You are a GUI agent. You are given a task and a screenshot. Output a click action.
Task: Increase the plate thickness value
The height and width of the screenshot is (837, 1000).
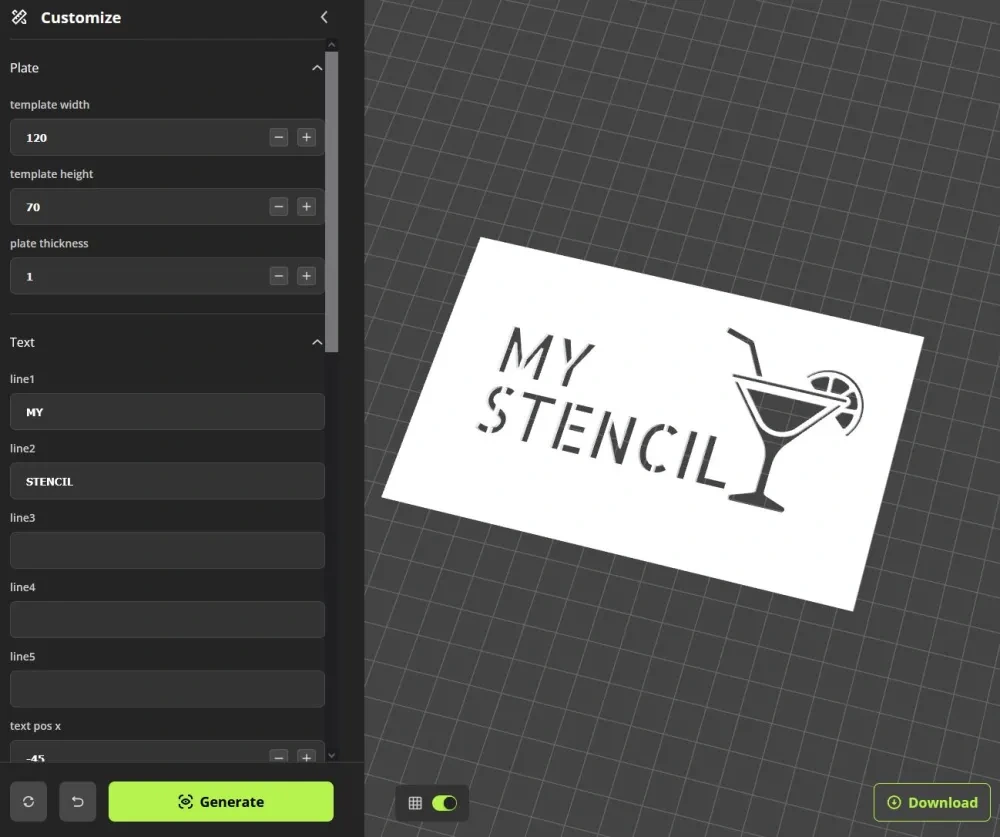(x=307, y=276)
